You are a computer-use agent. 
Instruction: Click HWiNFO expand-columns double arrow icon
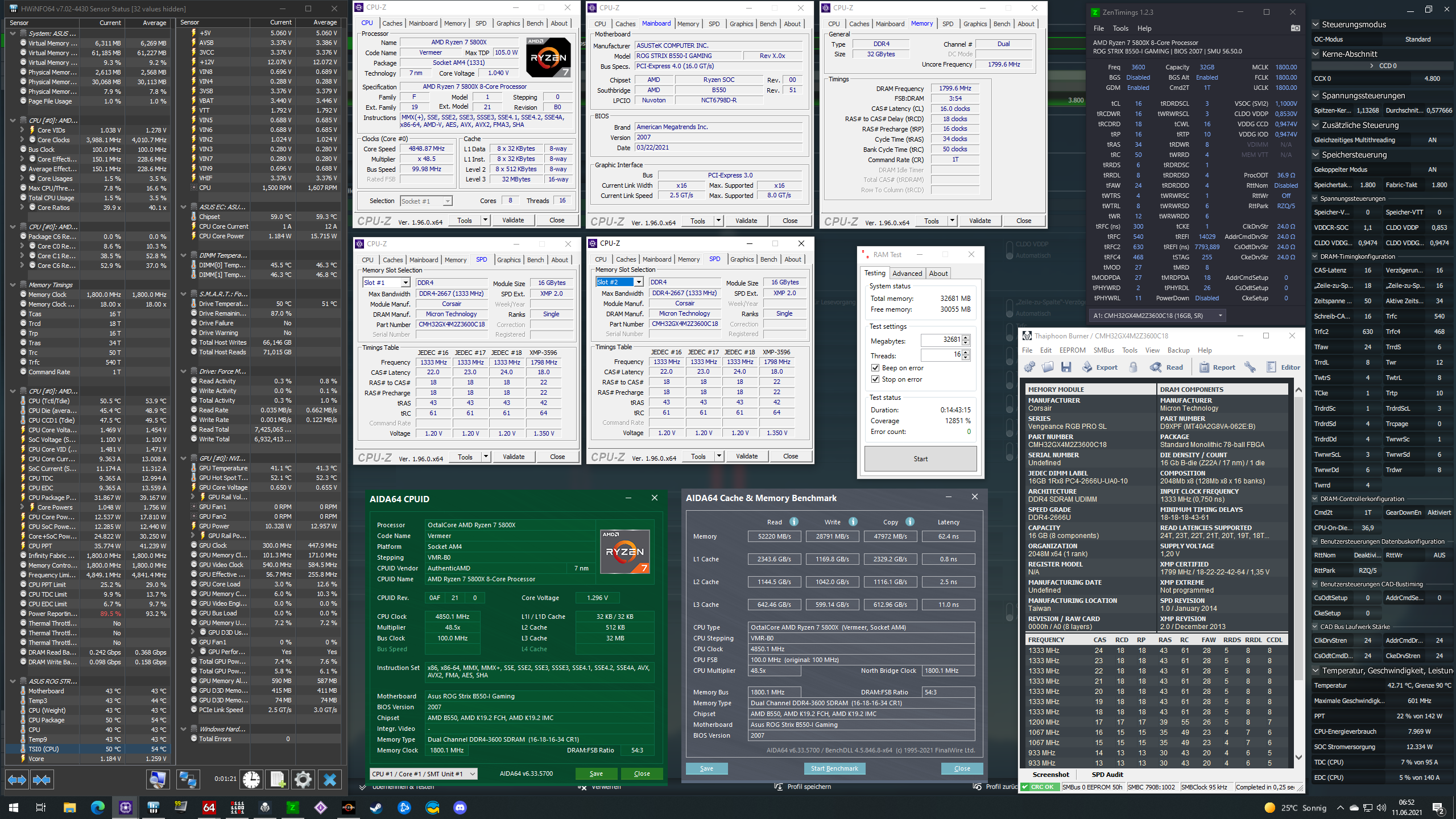coord(17,780)
